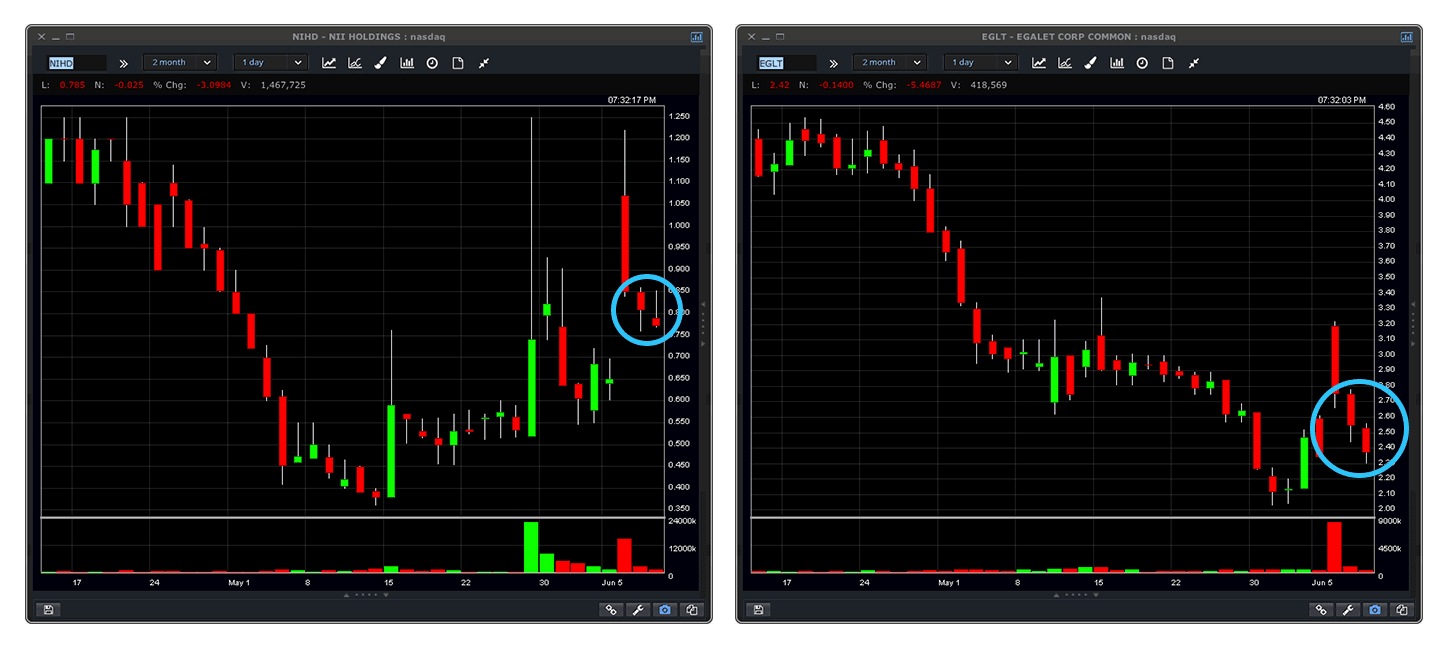1447x648 pixels.
Task: Click NIHD - NII HOLDINGS title bar text
Action: point(369,37)
